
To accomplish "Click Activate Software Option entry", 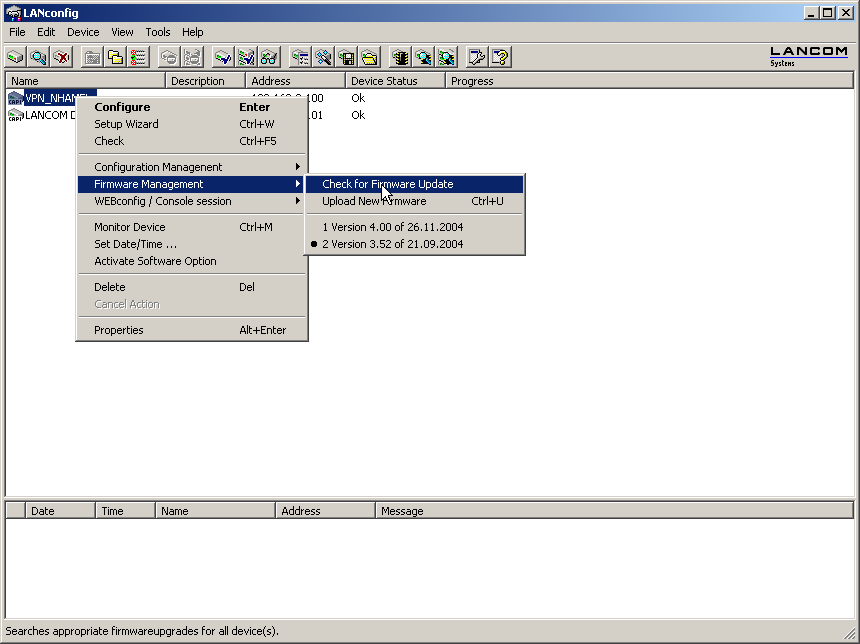I will [x=155, y=261].
